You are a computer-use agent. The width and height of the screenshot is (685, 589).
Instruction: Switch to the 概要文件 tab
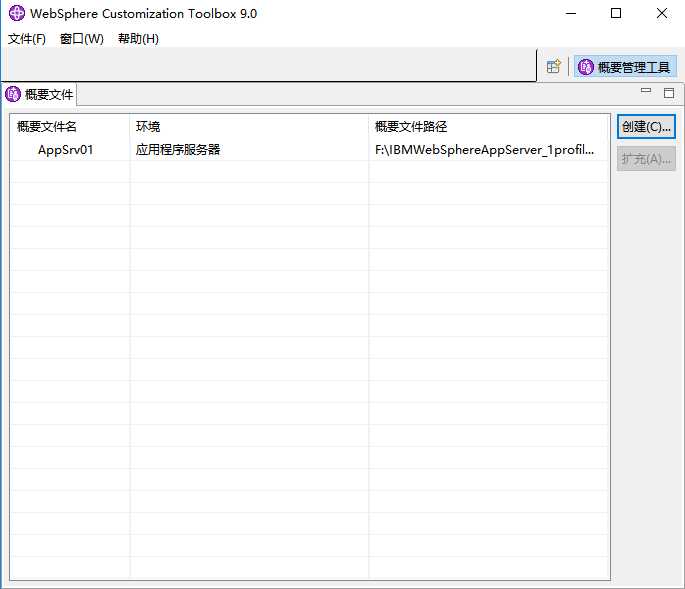point(39,94)
